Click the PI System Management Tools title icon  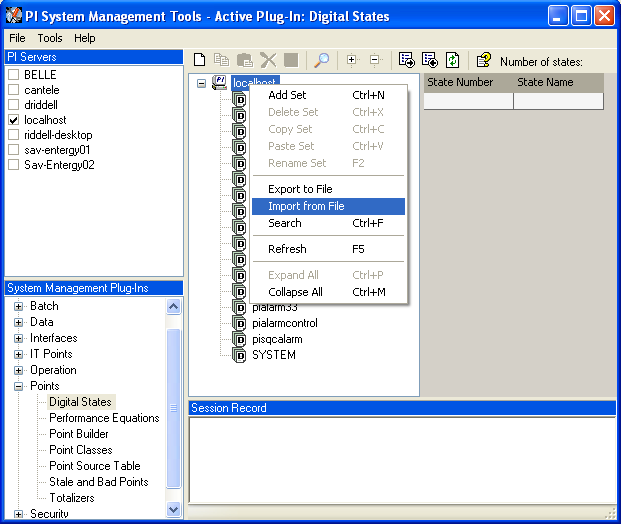coord(14,16)
